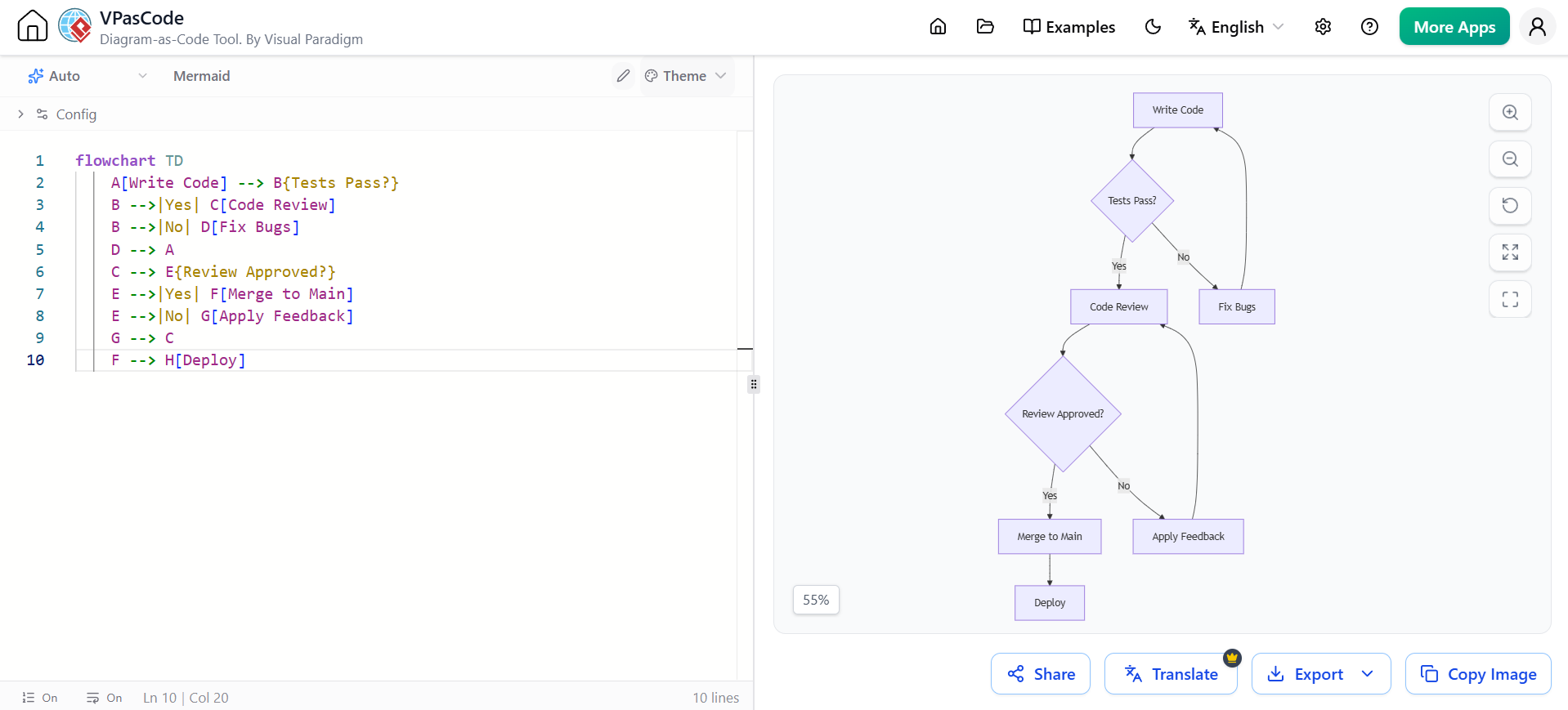
Task: Reset the diagram view with the rotate icon
Action: tap(1510, 206)
